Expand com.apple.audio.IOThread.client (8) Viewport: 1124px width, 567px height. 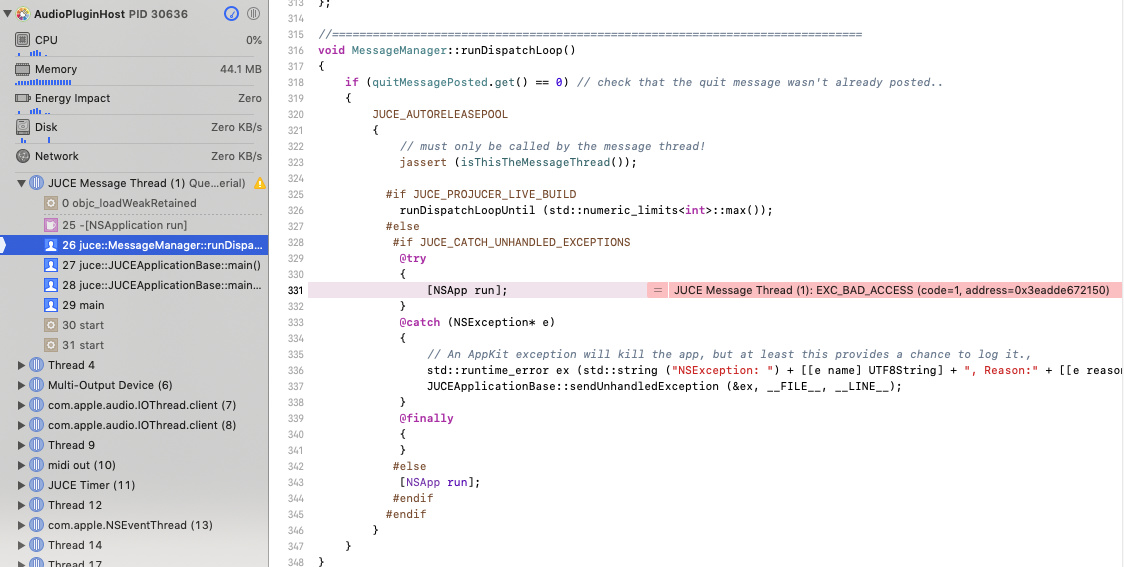(22, 425)
